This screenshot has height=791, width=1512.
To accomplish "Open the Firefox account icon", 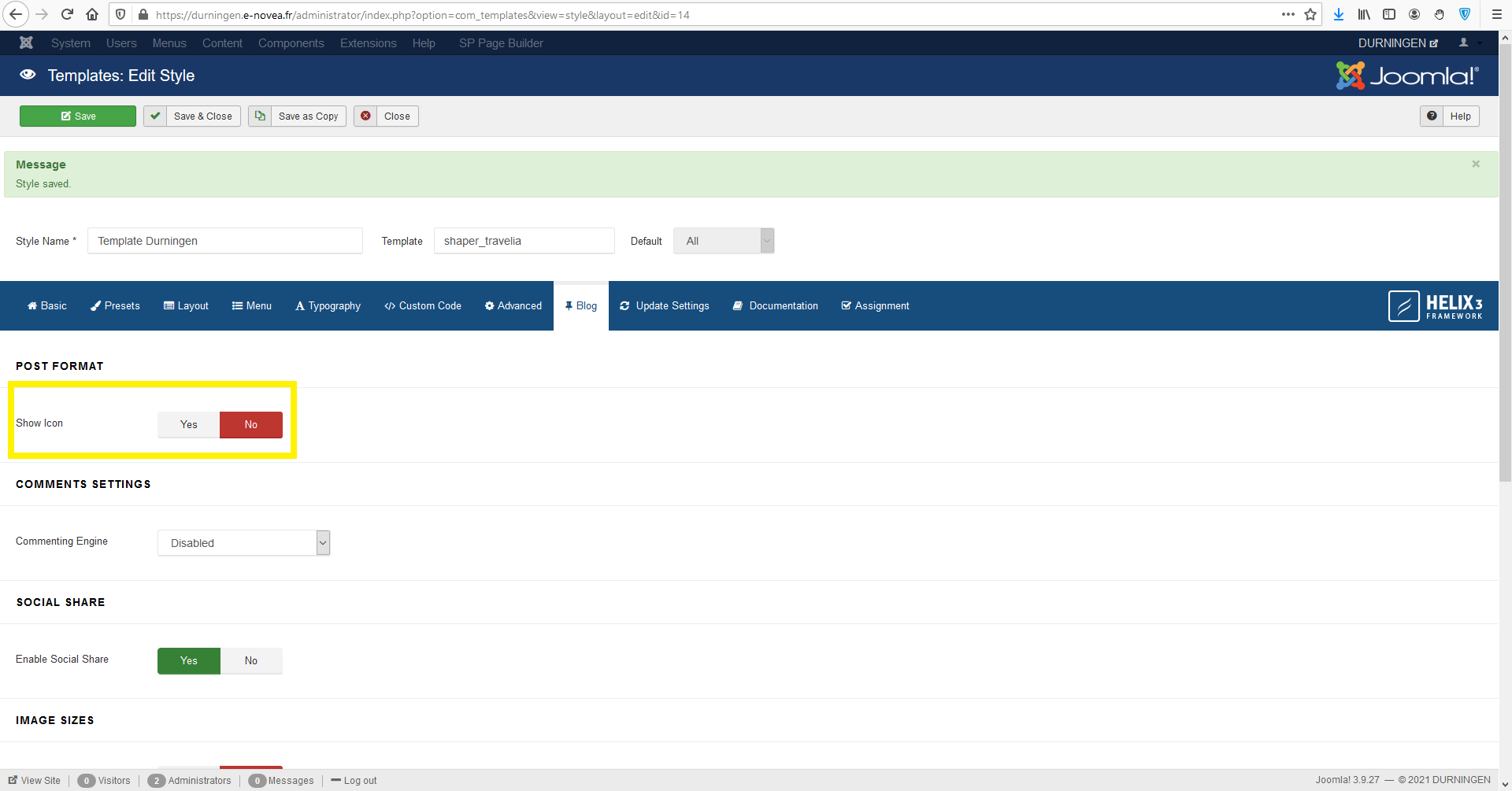I will pos(1414,14).
